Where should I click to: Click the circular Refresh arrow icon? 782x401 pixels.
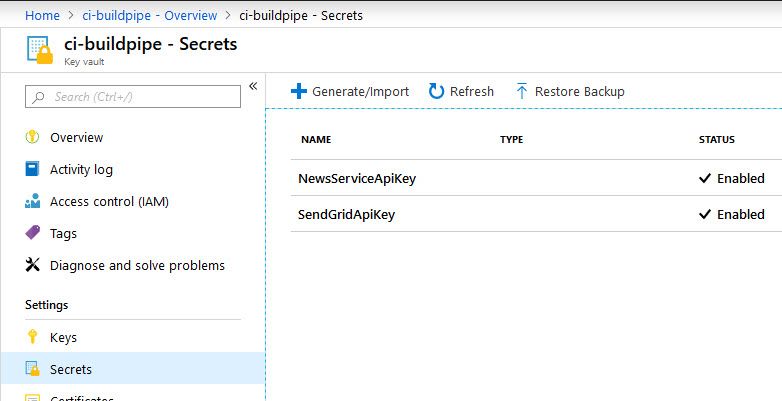click(436, 91)
